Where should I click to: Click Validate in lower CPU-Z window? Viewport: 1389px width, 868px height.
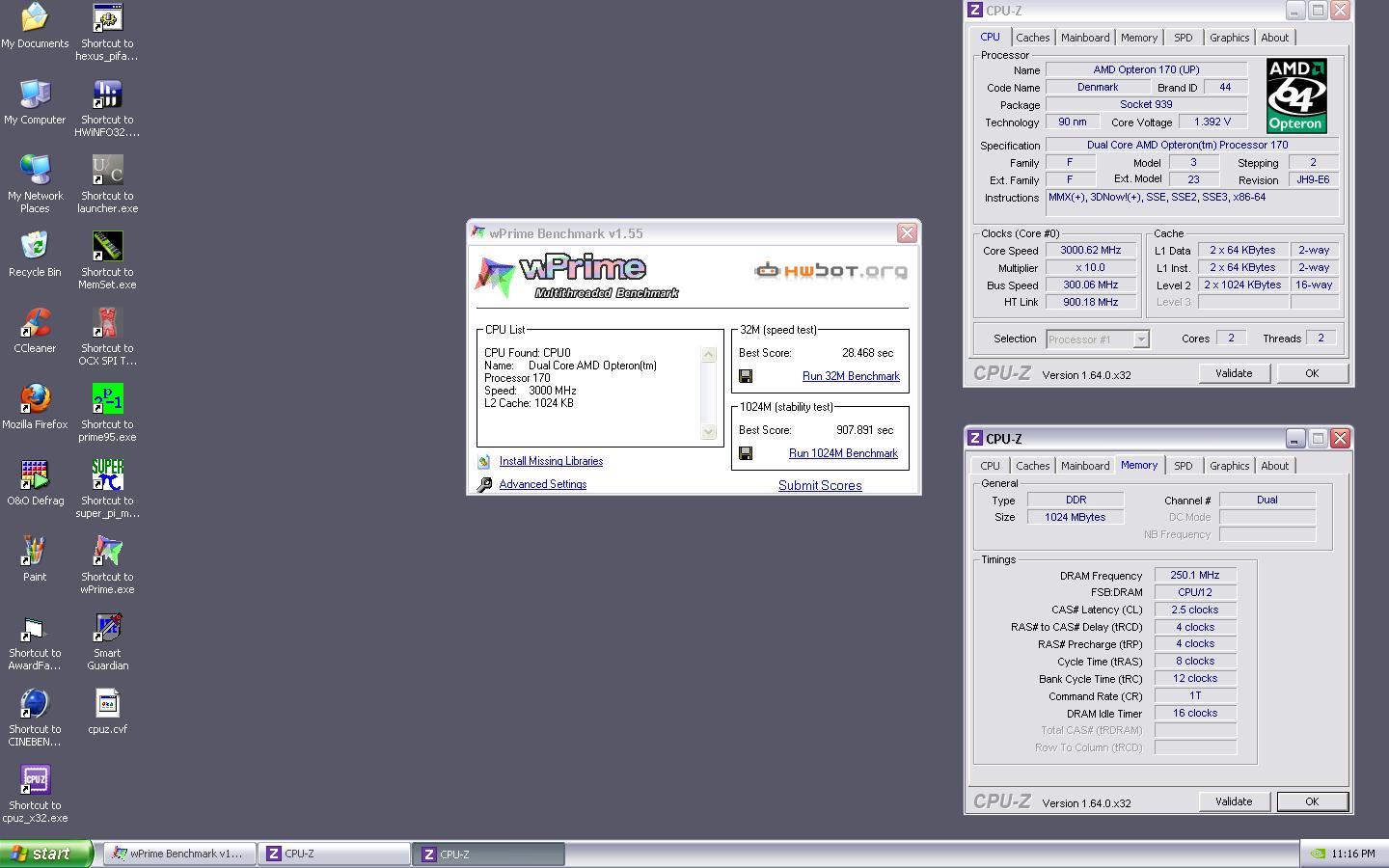[x=1234, y=801]
